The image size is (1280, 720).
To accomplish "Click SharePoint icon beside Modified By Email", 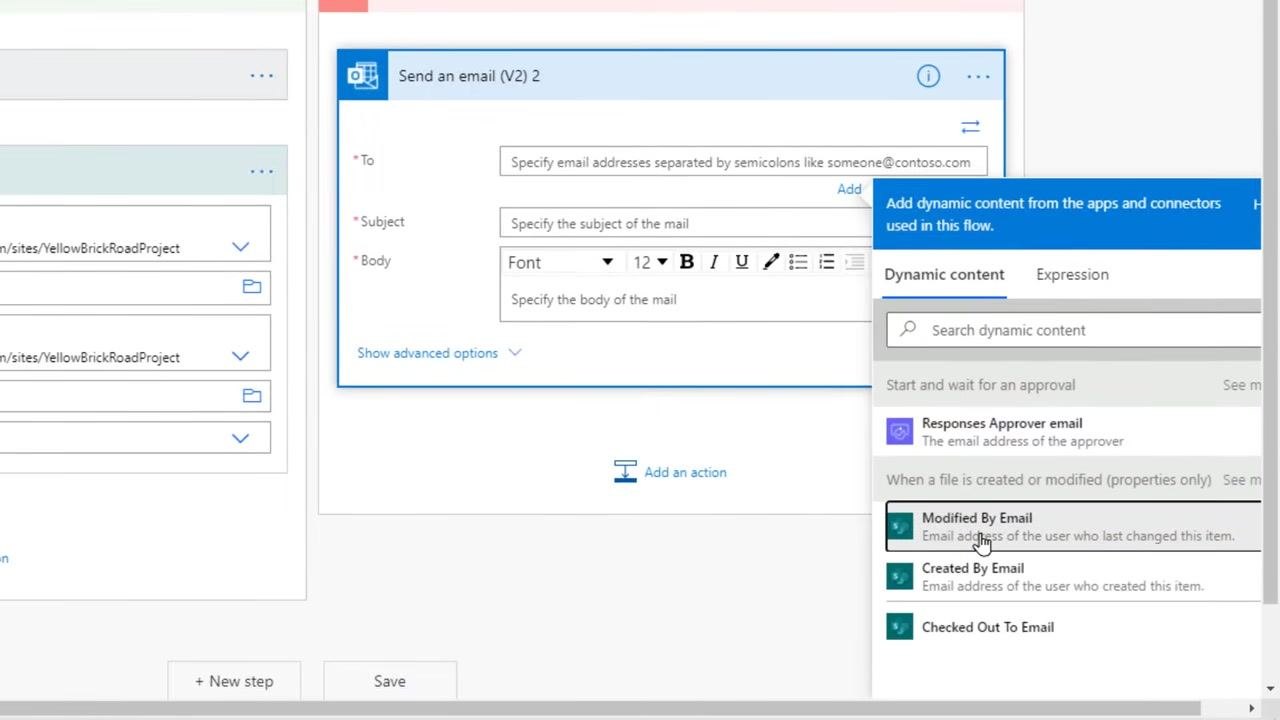I will click(900, 526).
